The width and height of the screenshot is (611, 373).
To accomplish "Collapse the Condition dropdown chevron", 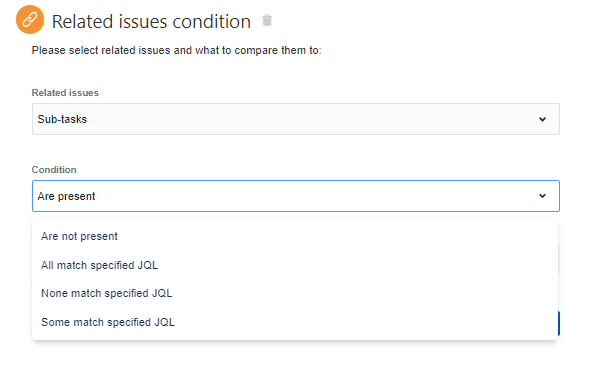I will click(542, 196).
